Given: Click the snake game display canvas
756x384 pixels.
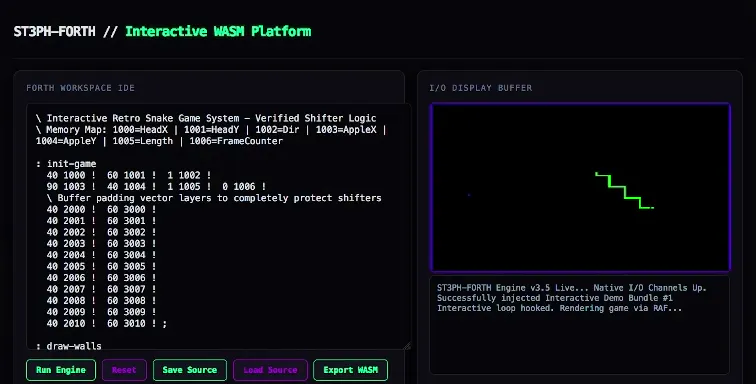Looking at the screenshot, I should (580, 187).
